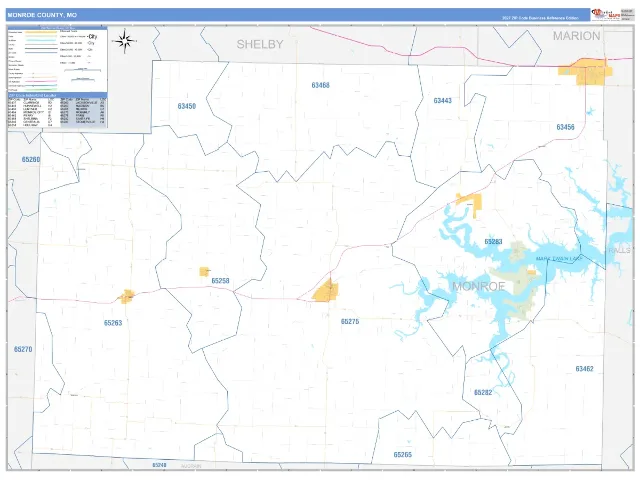Click ZIP code label 65270

(23, 349)
